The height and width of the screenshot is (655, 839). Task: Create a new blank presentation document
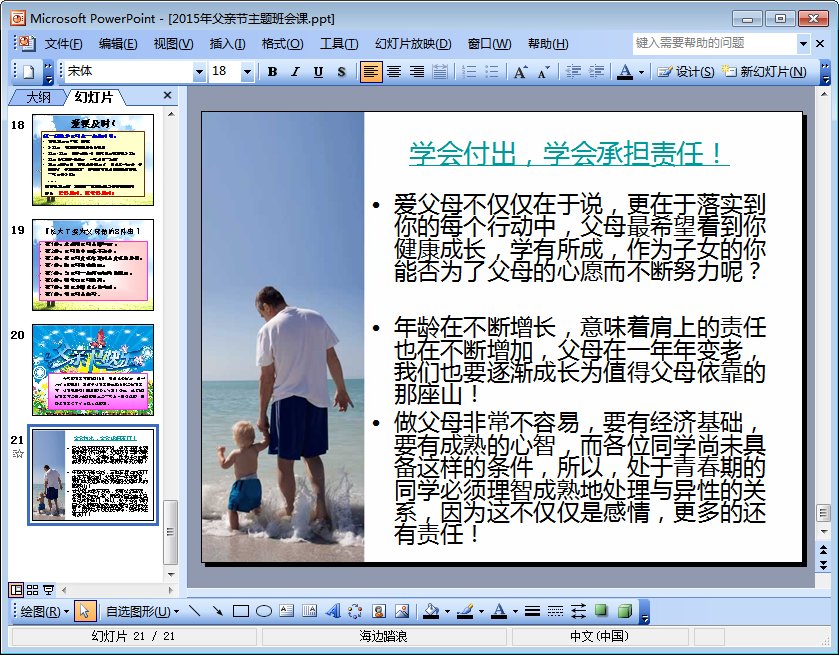point(28,72)
